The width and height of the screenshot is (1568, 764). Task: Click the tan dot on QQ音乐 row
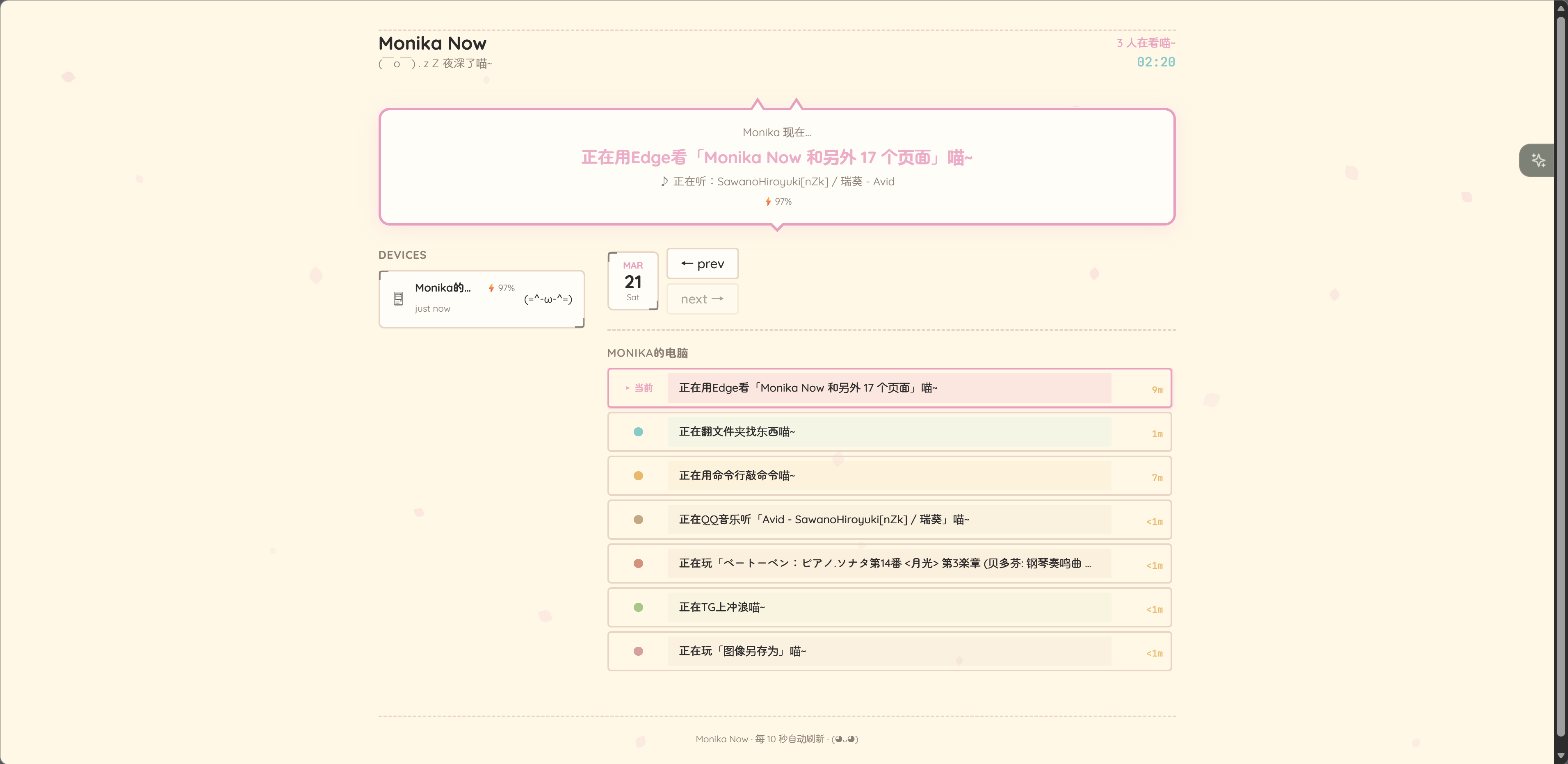[638, 519]
